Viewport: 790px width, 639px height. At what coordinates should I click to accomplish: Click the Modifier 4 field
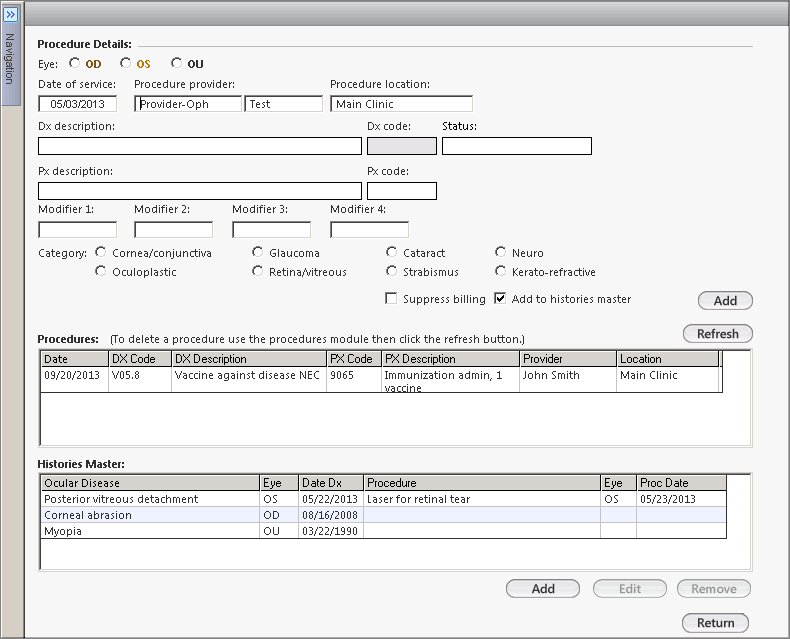369,230
